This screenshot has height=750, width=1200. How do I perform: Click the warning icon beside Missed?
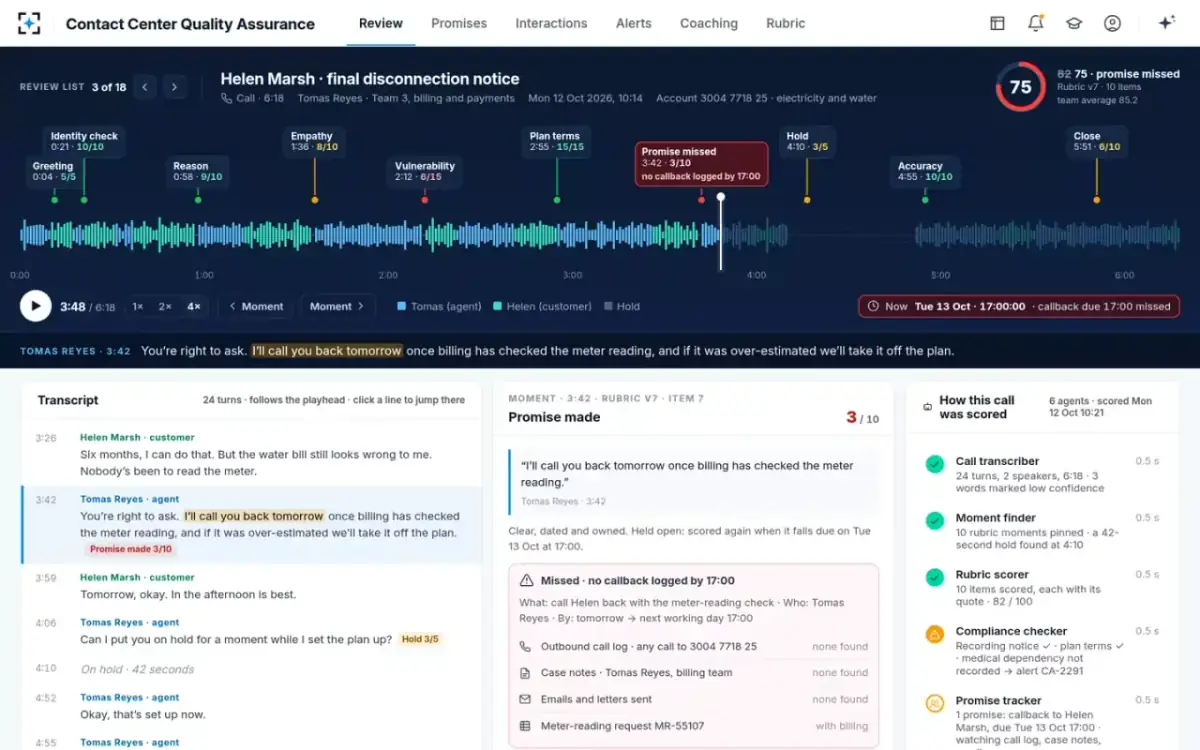click(526, 580)
